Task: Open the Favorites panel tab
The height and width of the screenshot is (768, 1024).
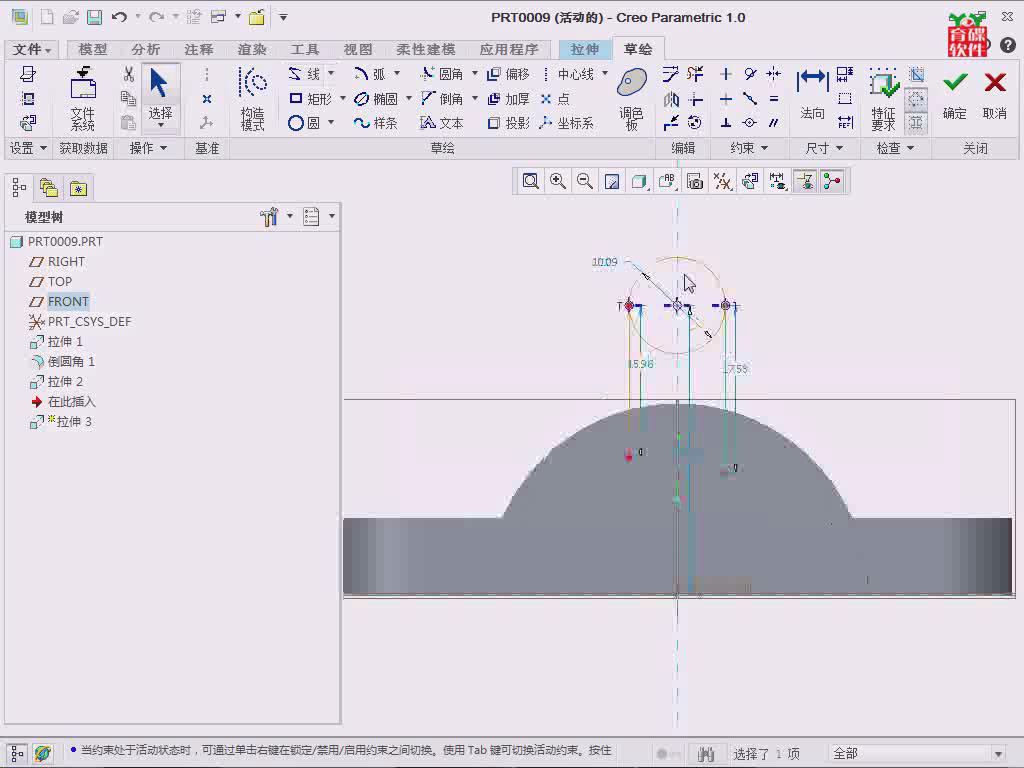Action: click(78, 189)
